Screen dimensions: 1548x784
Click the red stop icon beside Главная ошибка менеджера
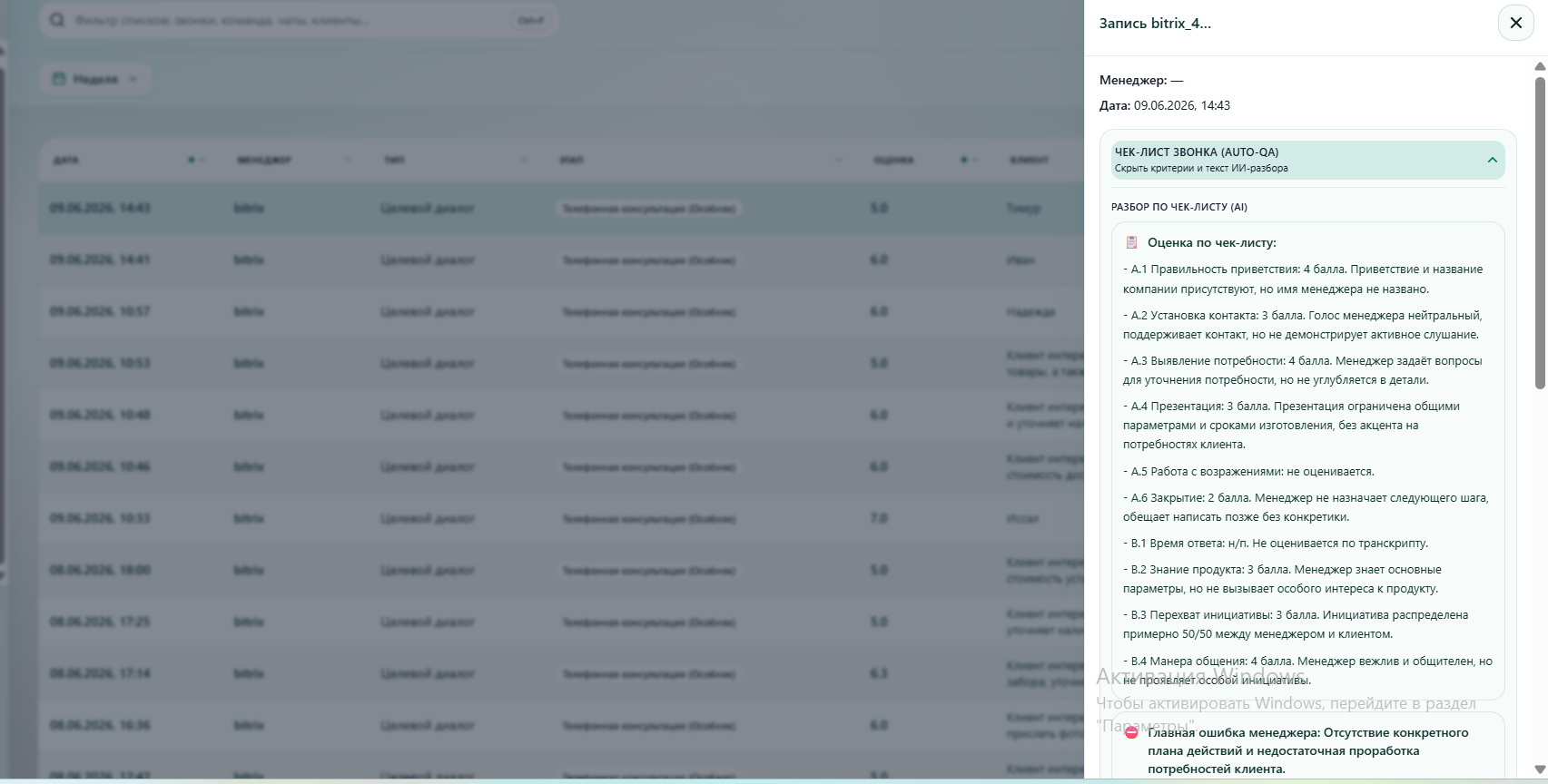click(x=1131, y=732)
